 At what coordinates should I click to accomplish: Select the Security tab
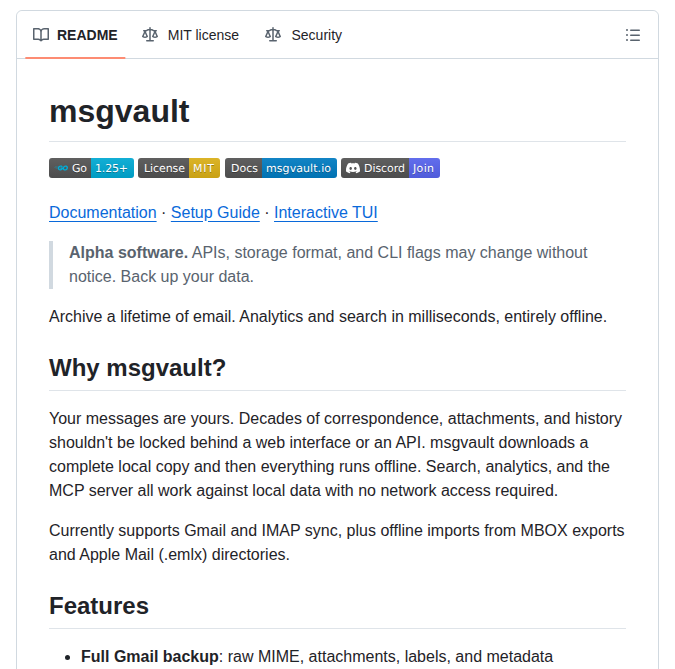[x=316, y=35]
